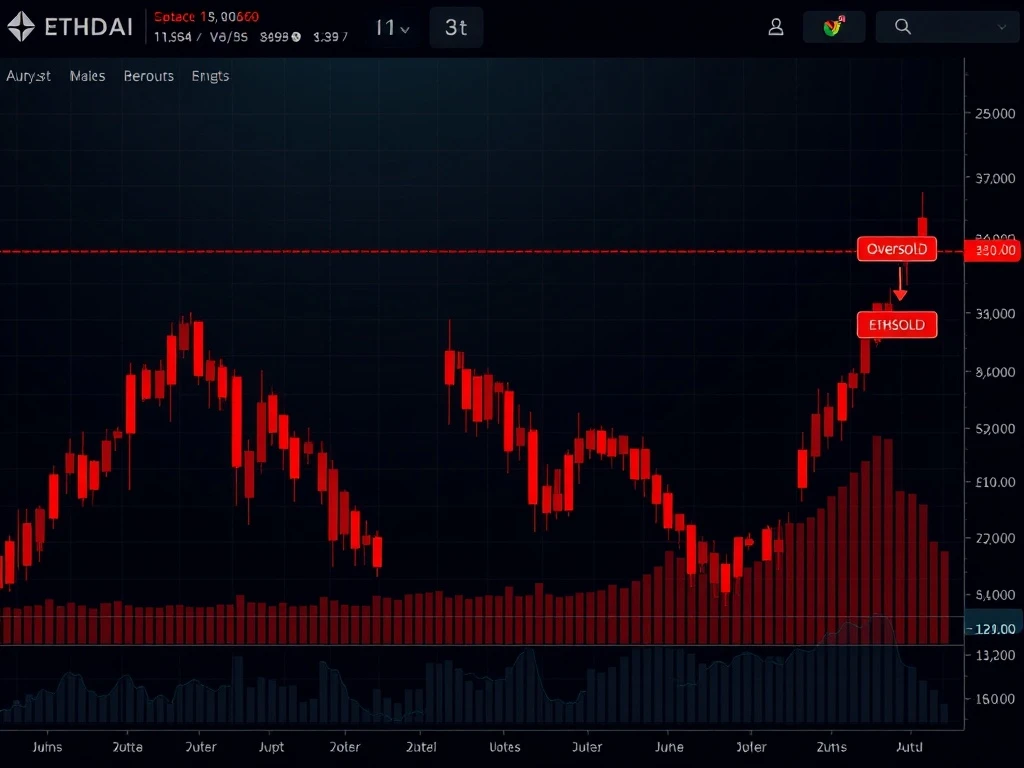
Task: Open the Emgts tab
Action: 210,76
